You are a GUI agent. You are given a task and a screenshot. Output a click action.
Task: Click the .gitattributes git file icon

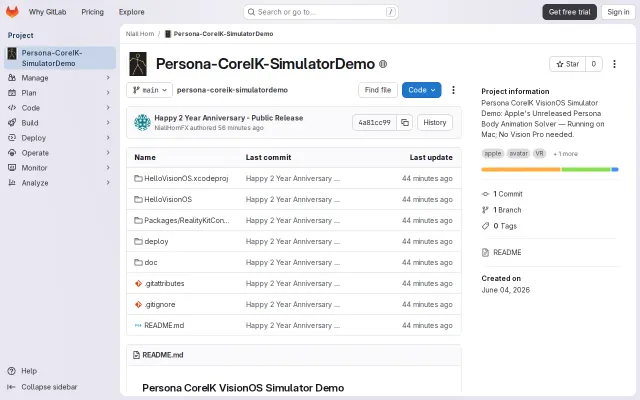[138, 283]
